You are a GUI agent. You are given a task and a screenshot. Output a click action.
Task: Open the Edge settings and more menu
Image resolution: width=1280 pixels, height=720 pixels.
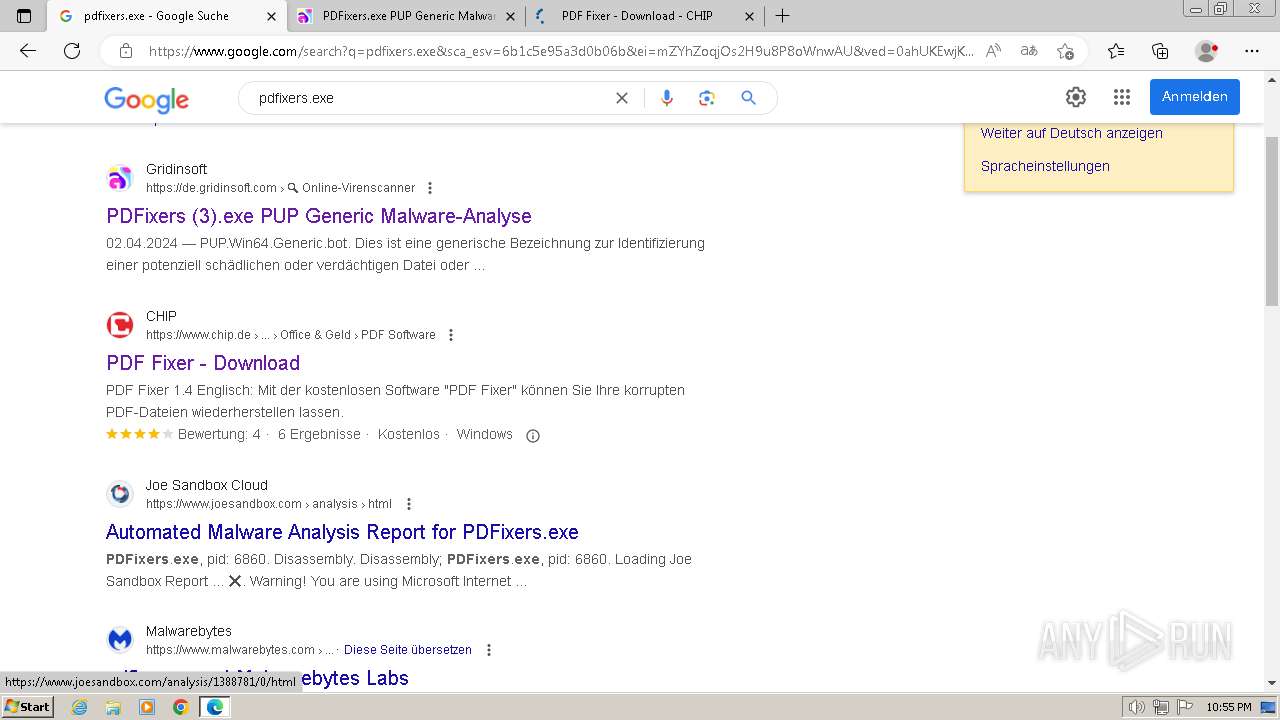click(x=1252, y=51)
